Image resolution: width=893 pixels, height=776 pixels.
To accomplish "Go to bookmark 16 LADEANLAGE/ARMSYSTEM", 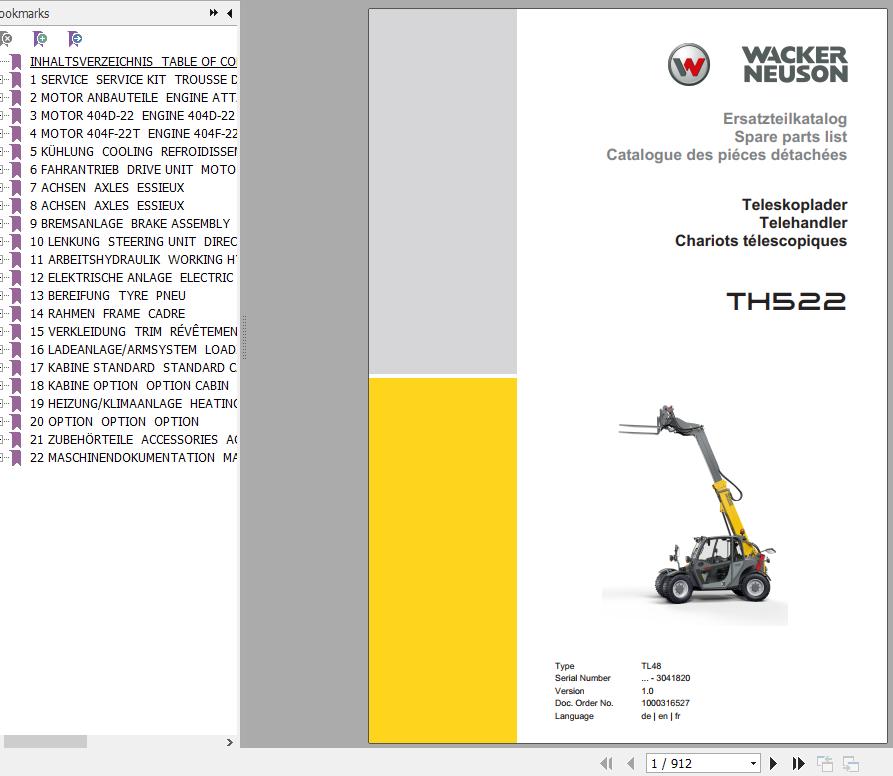I will point(133,350).
